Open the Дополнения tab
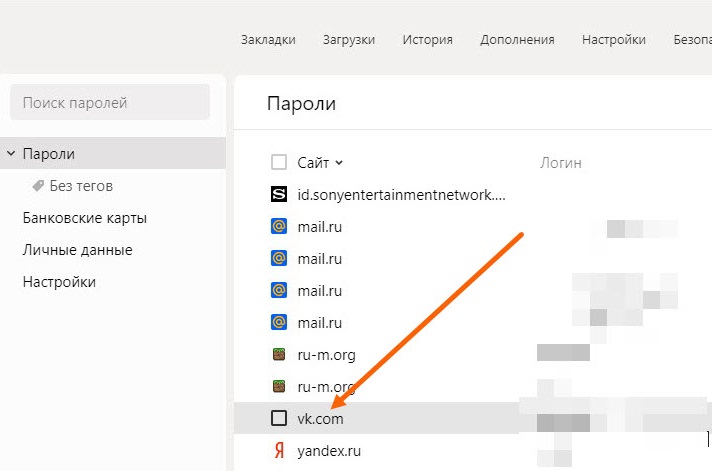The height and width of the screenshot is (471, 712). pyautogui.click(x=517, y=40)
